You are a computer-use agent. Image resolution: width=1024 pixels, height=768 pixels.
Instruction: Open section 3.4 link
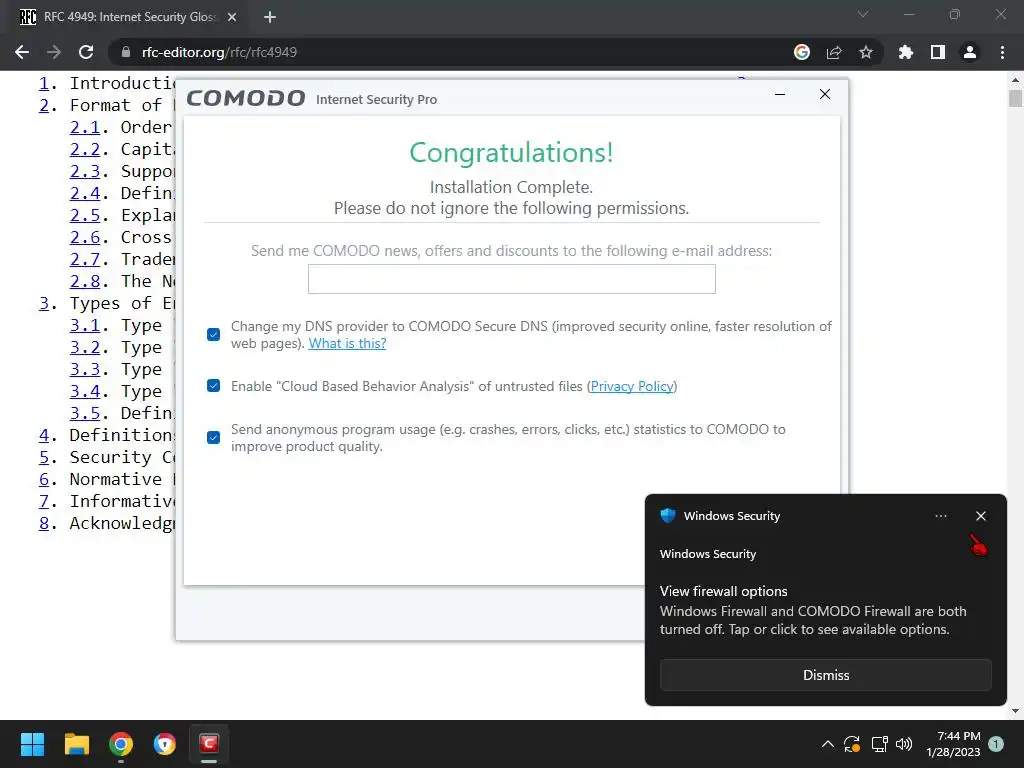pyautogui.click(x=85, y=391)
